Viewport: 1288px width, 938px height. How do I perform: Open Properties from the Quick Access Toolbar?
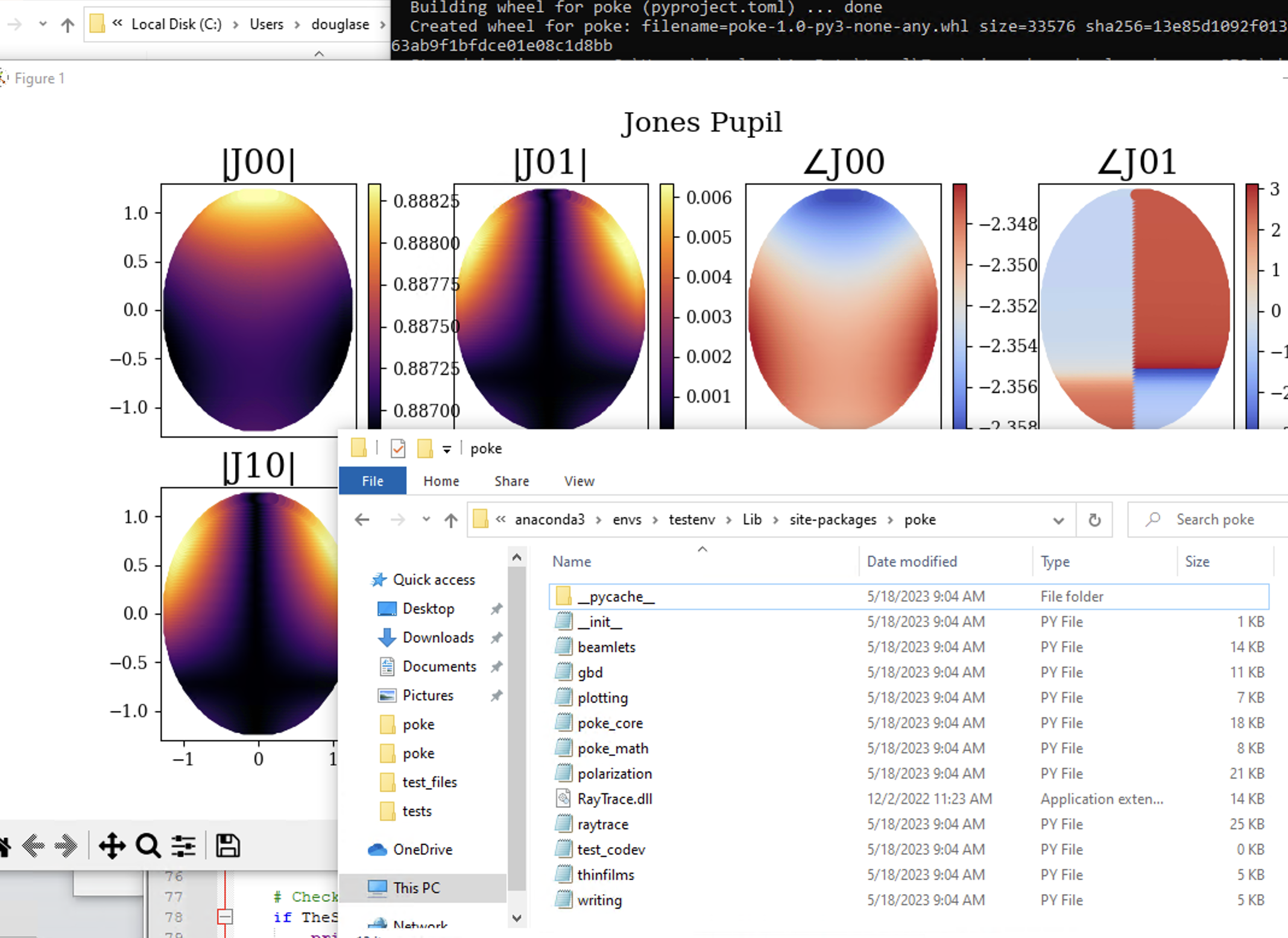point(397,449)
